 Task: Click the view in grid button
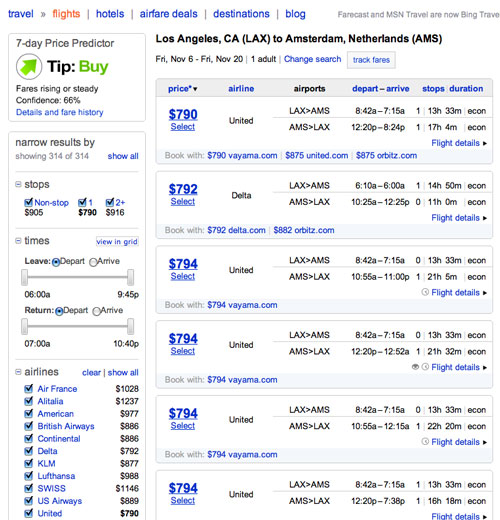[117, 241]
